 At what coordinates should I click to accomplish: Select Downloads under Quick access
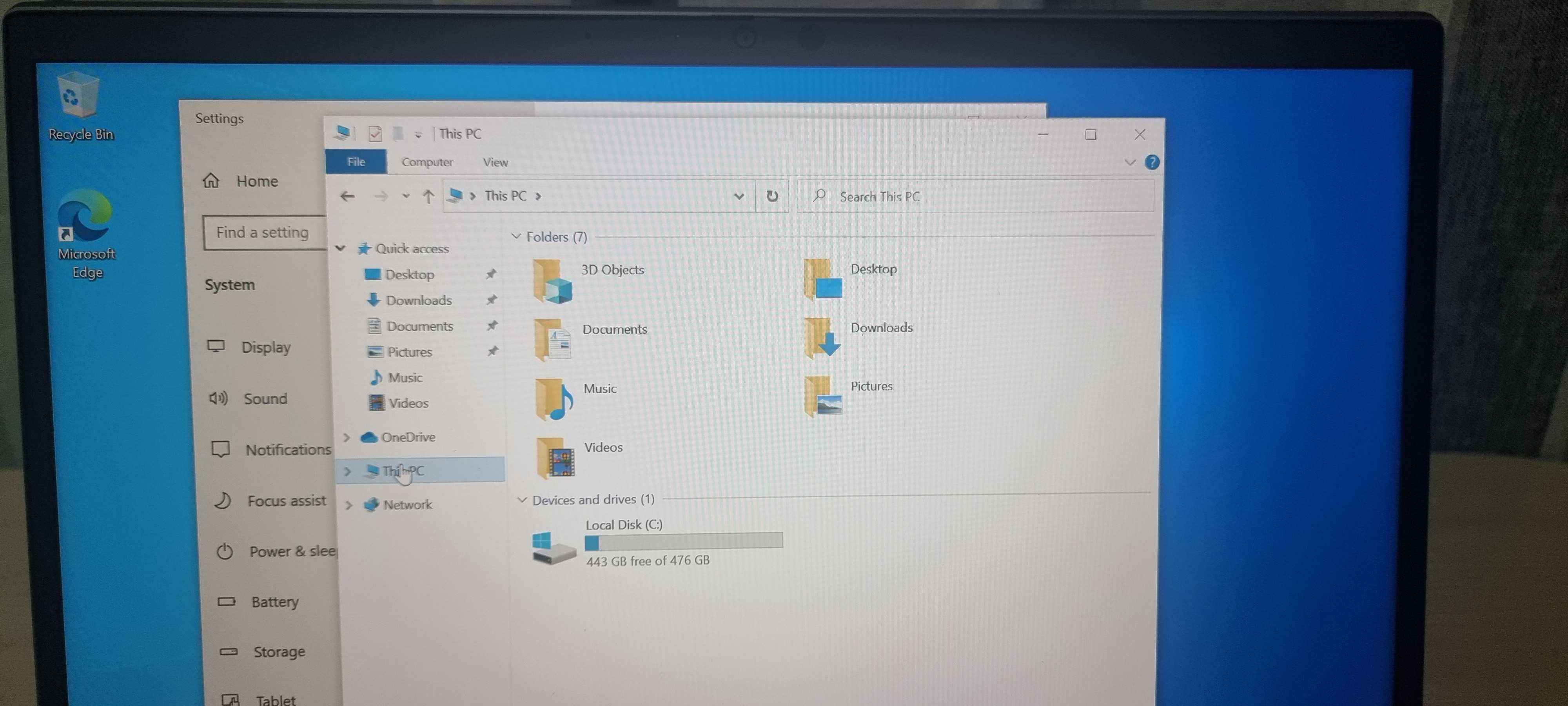click(x=418, y=300)
